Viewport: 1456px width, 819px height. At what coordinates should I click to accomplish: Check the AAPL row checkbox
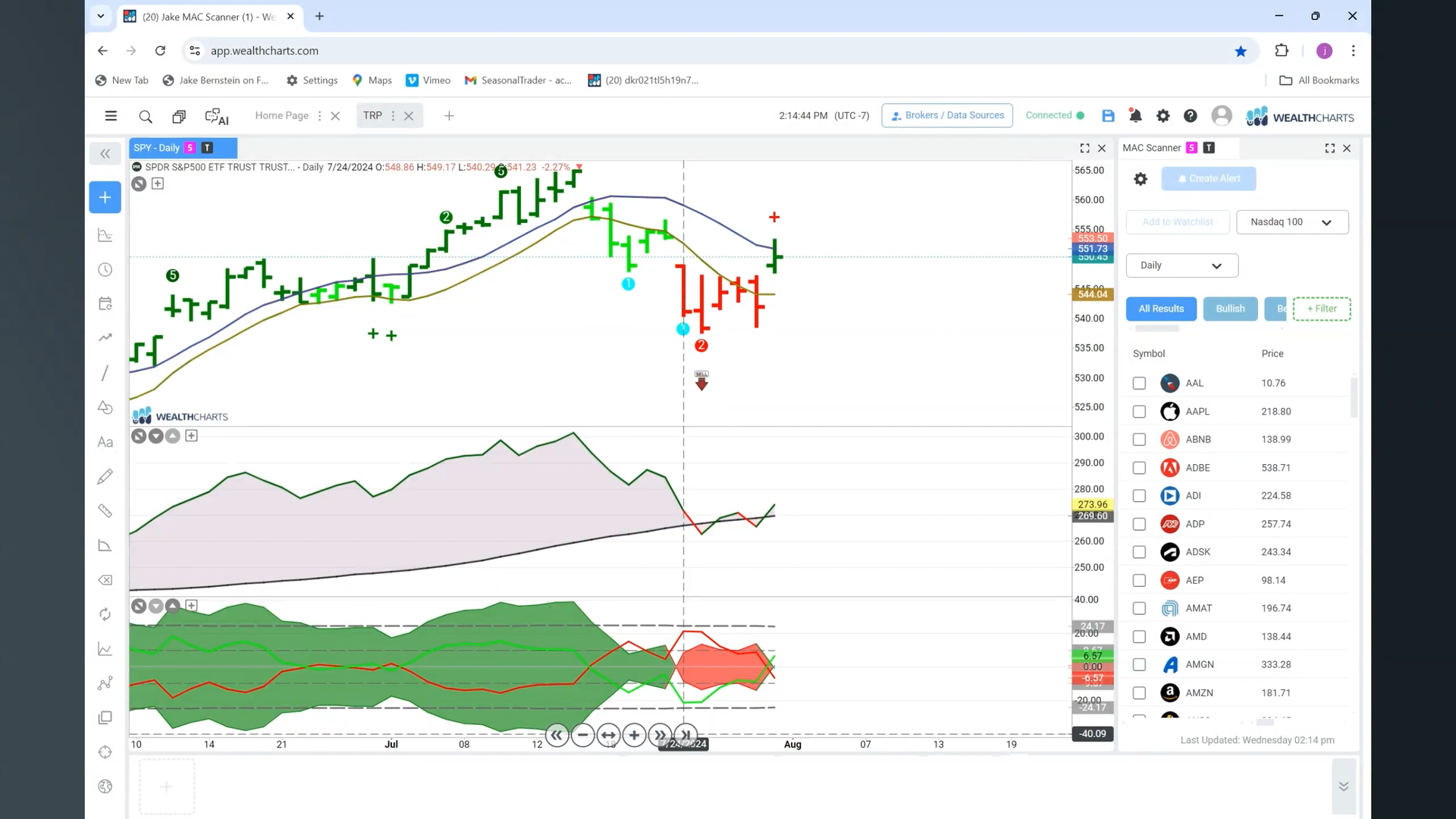1139,412
